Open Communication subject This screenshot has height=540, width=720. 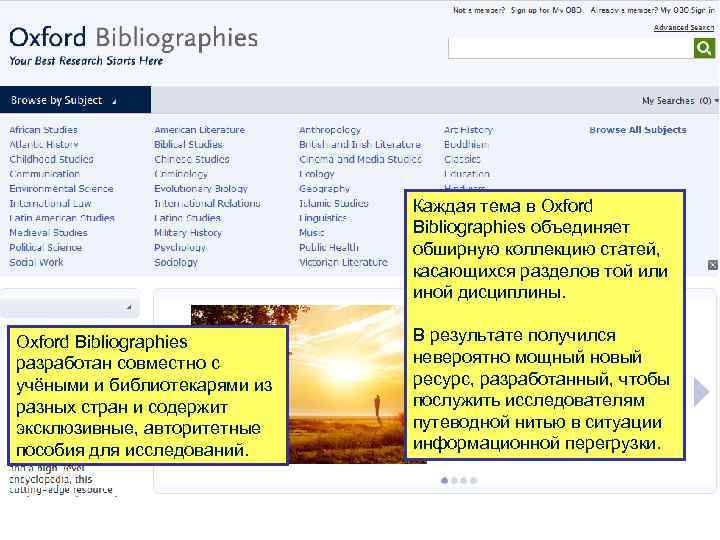click(45, 174)
